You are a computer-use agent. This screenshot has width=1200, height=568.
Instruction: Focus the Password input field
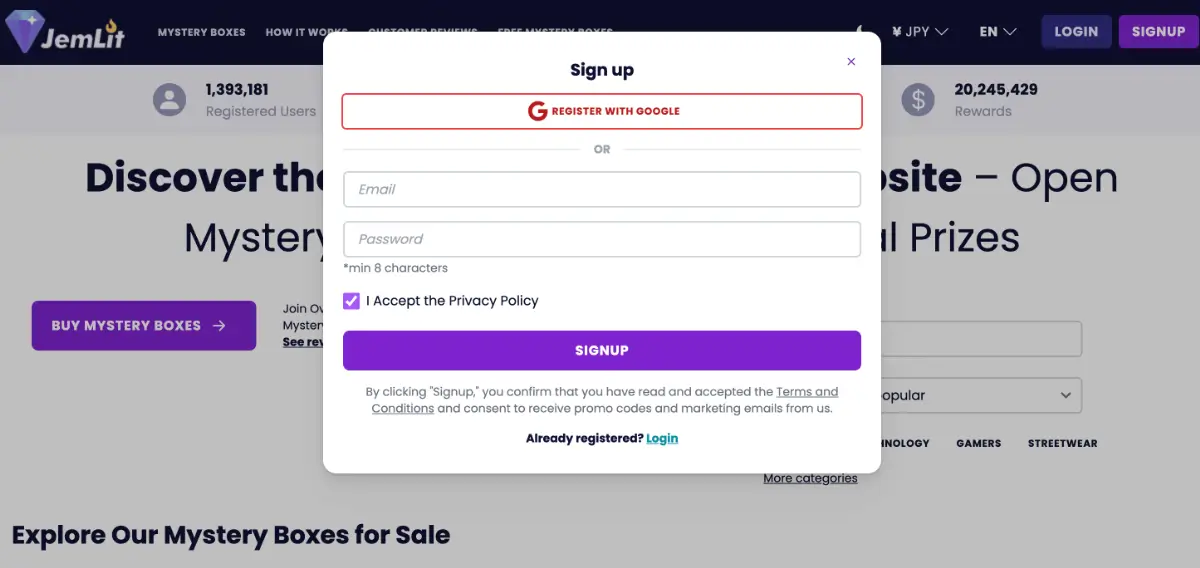[602, 239]
